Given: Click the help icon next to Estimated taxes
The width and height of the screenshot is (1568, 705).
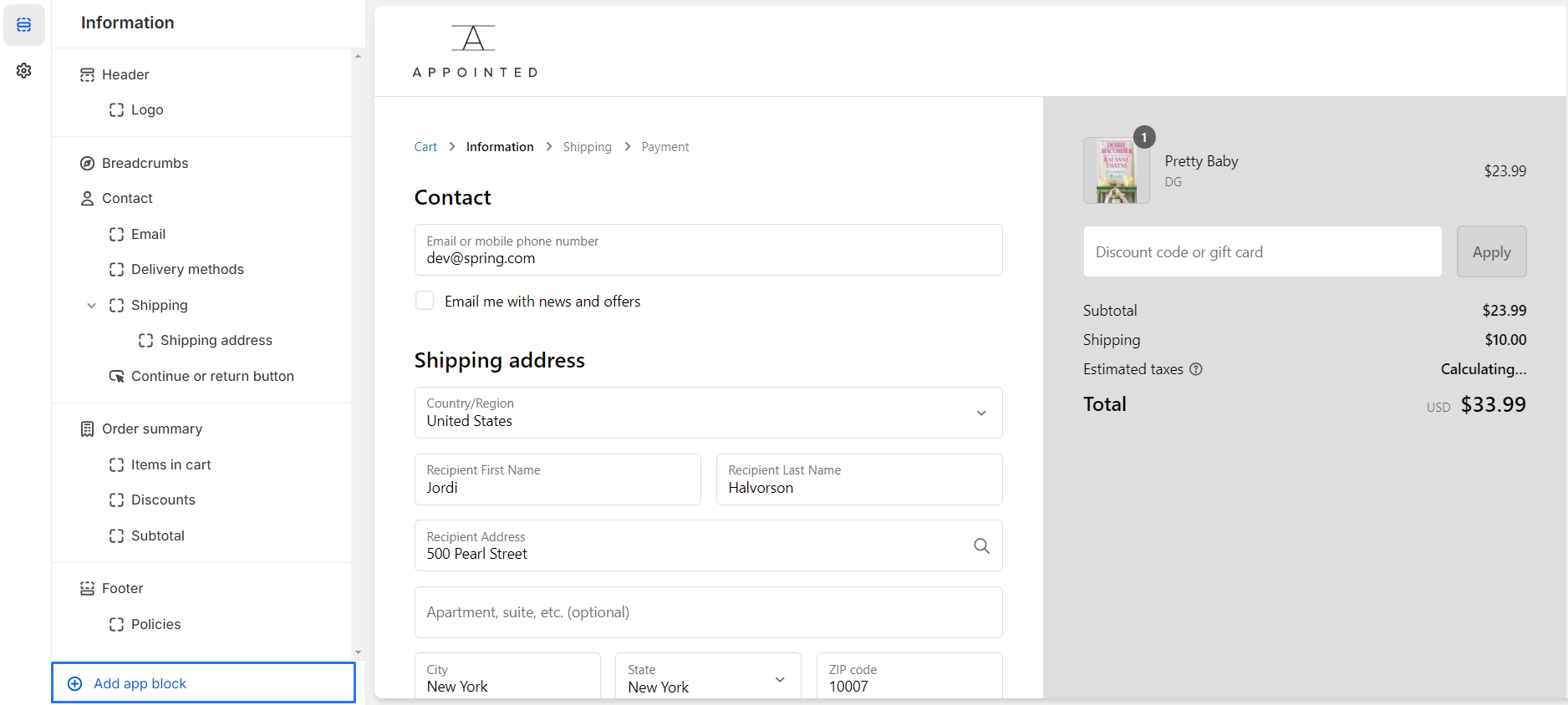Looking at the screenshot, I should coord(1196,369).
